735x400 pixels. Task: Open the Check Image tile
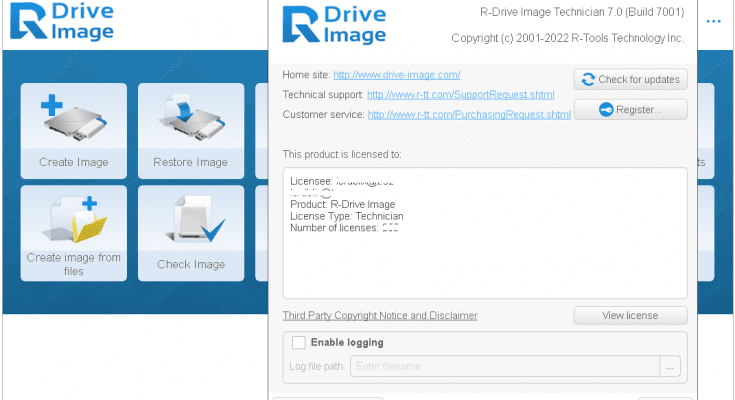[191, 233]
